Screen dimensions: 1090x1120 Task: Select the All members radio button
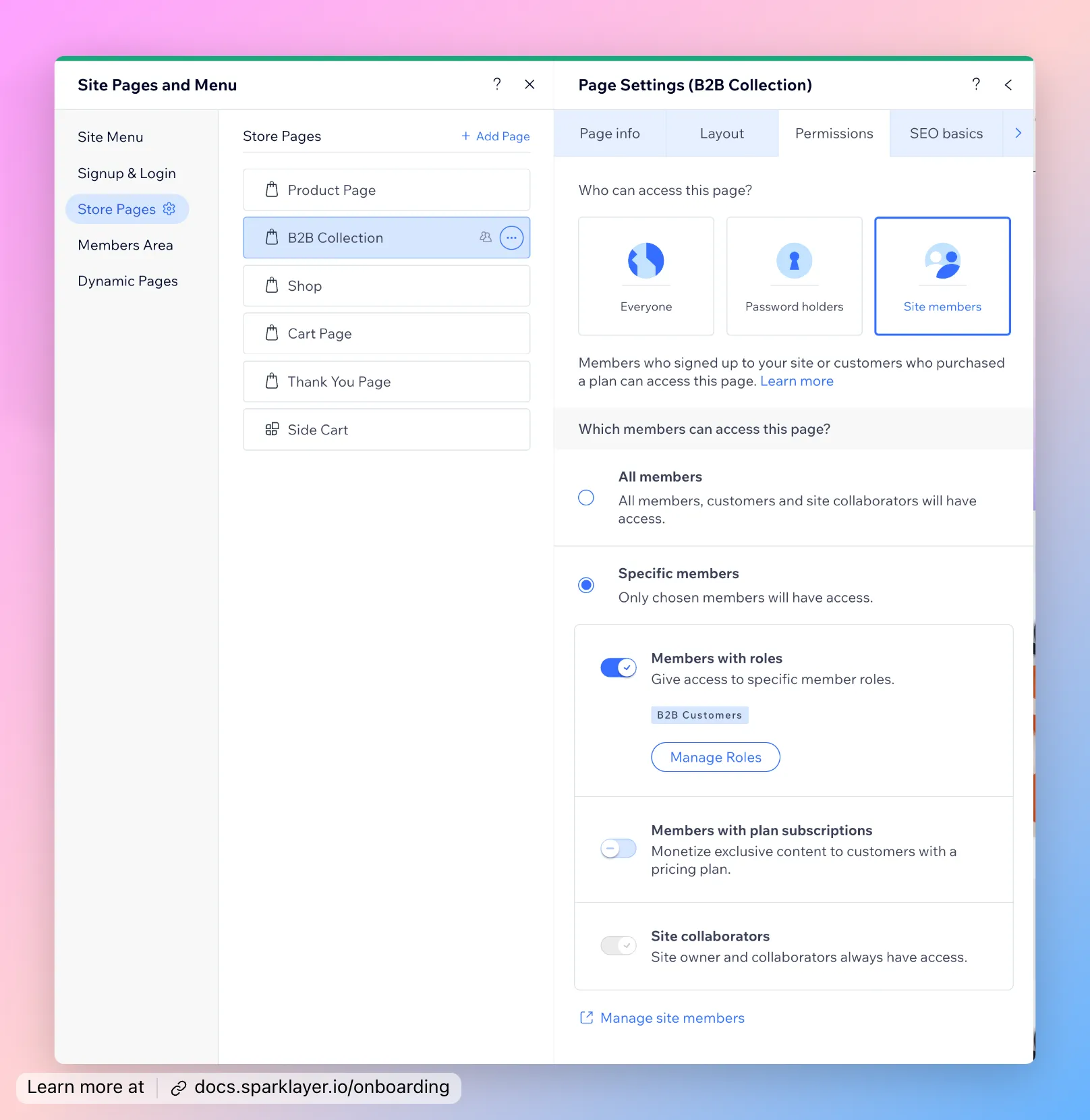586,498
